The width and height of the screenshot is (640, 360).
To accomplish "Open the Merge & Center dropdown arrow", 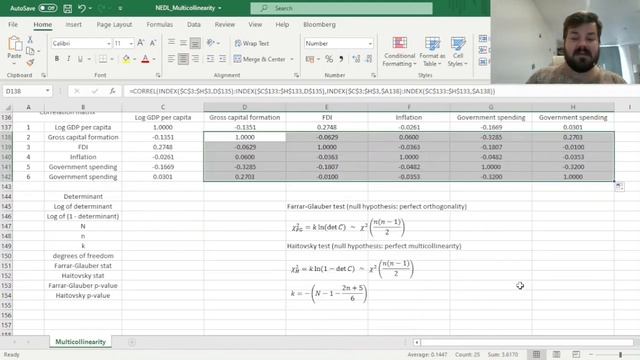I will coord(292,59).
